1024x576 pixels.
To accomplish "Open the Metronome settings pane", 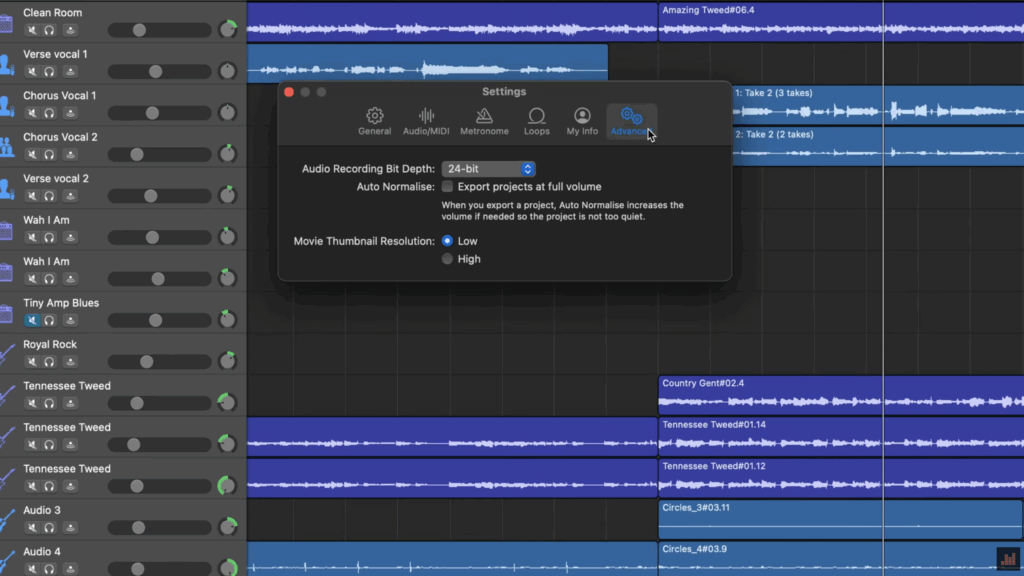I will [484, 121].
